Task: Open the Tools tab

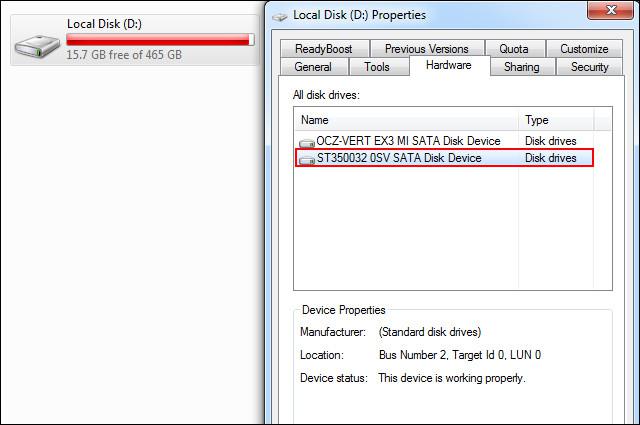Action: [377, 67]
